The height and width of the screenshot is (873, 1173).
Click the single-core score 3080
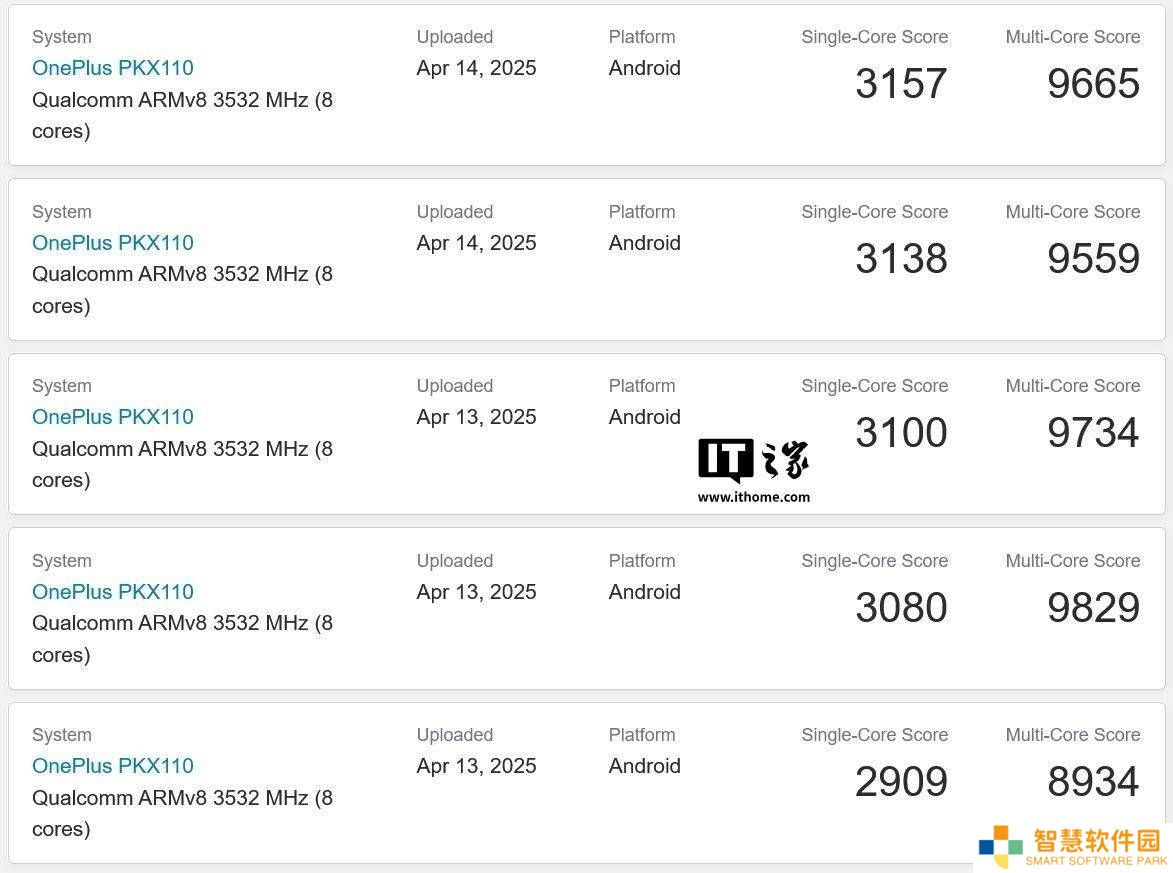pyautogui.click(x=901, y=607)
